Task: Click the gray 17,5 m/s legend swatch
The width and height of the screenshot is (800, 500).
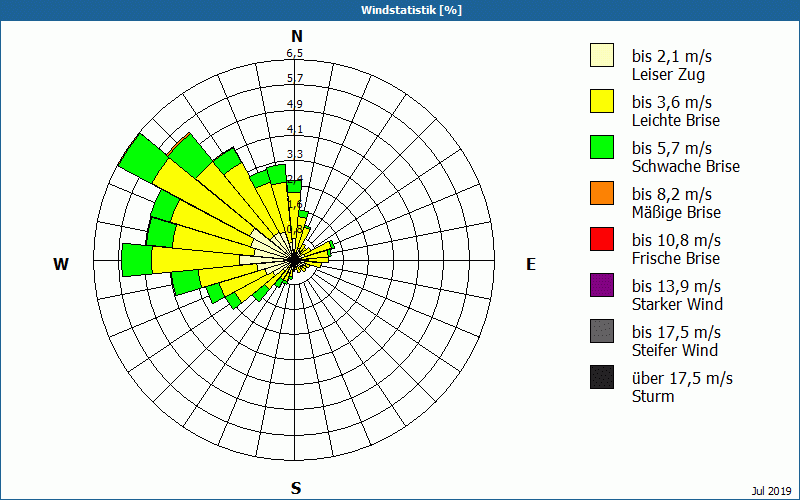Action: [x=602, y=331]
